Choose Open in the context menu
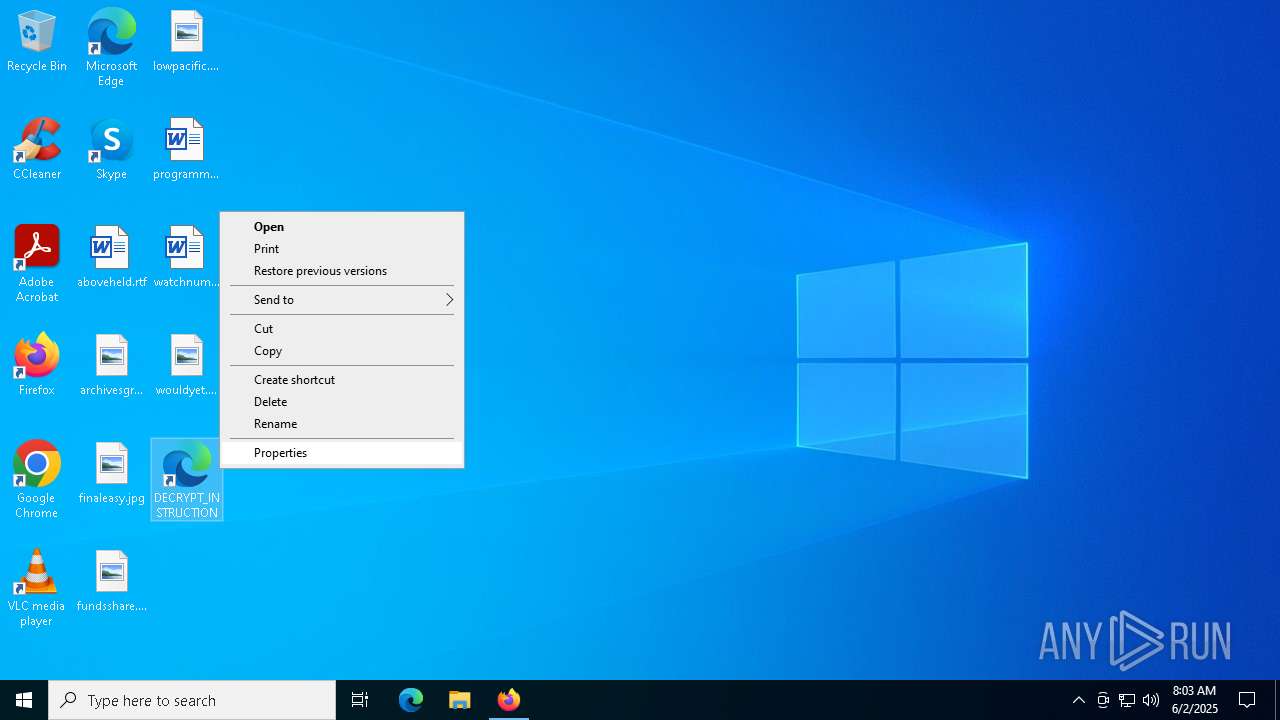1280x720 pixels. pos(342,227)
